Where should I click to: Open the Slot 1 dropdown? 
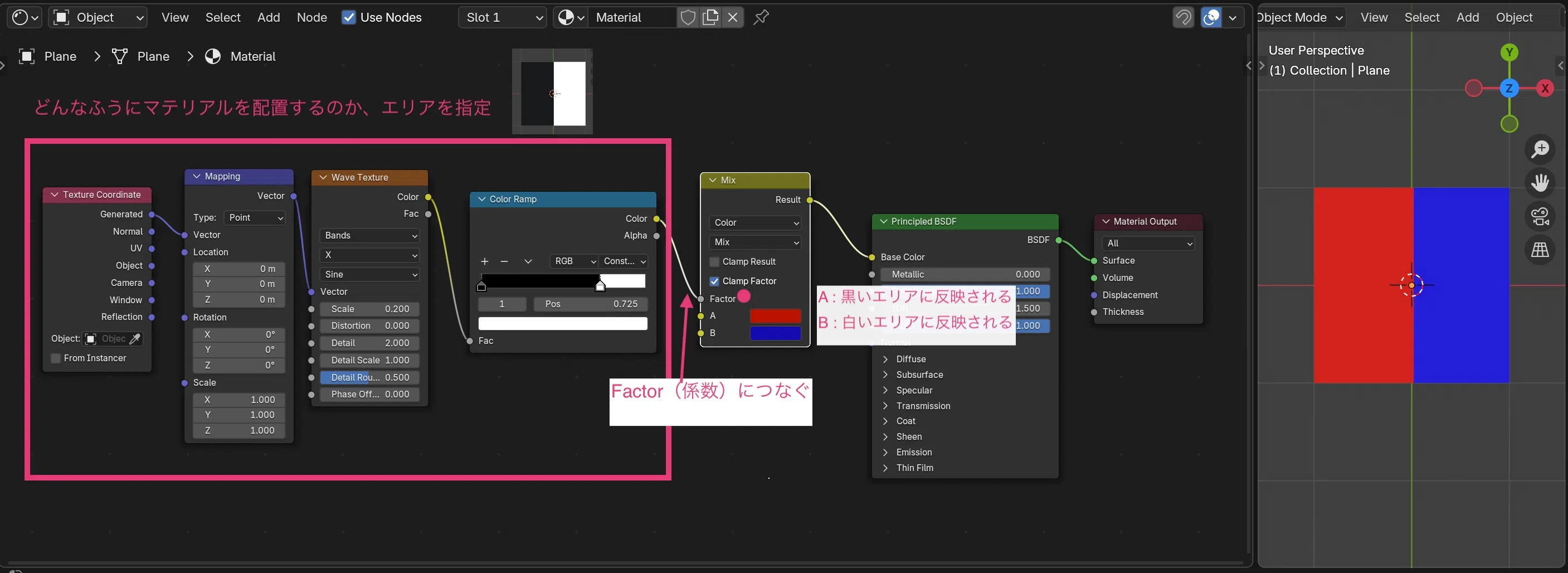502,17
